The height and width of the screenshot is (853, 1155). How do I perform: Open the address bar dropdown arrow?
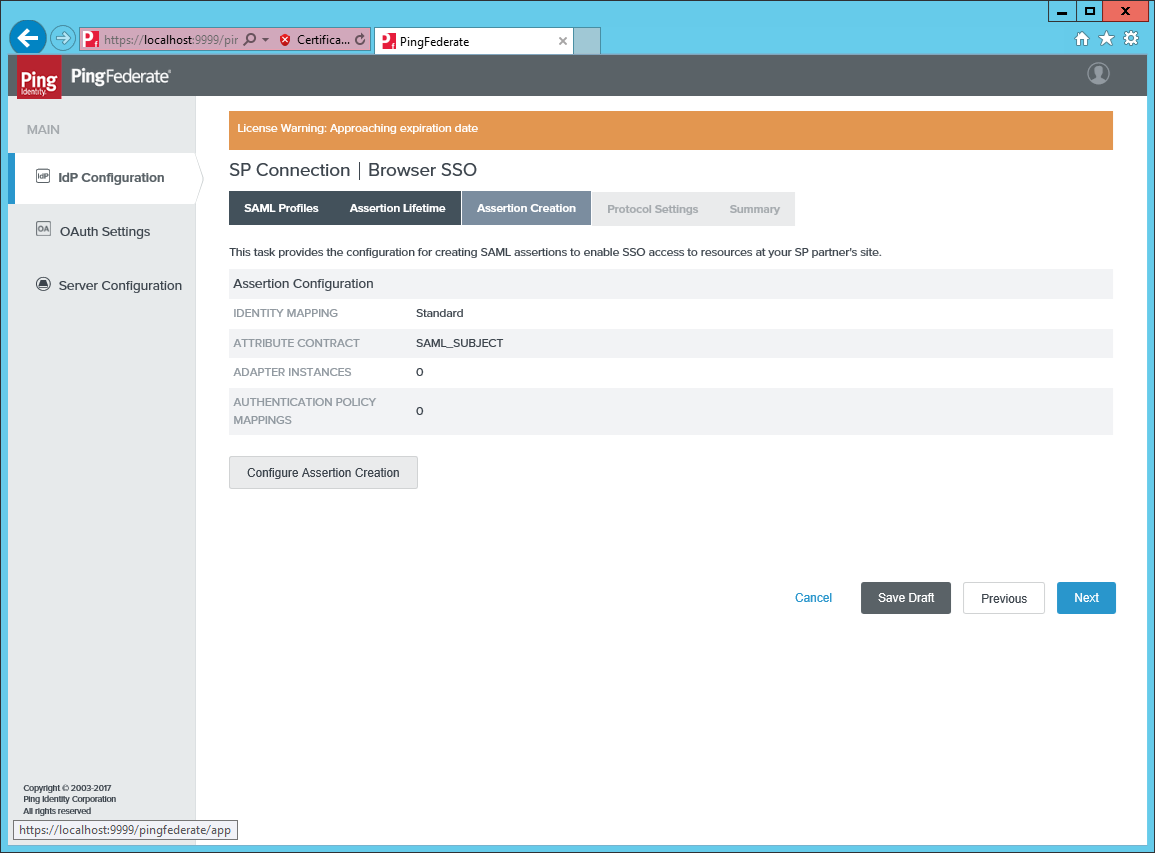(x=266, y=40)
